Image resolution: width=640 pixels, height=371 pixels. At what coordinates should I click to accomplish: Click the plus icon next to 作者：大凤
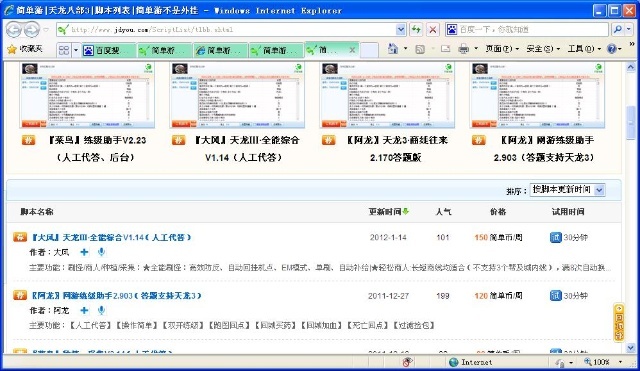84,252
